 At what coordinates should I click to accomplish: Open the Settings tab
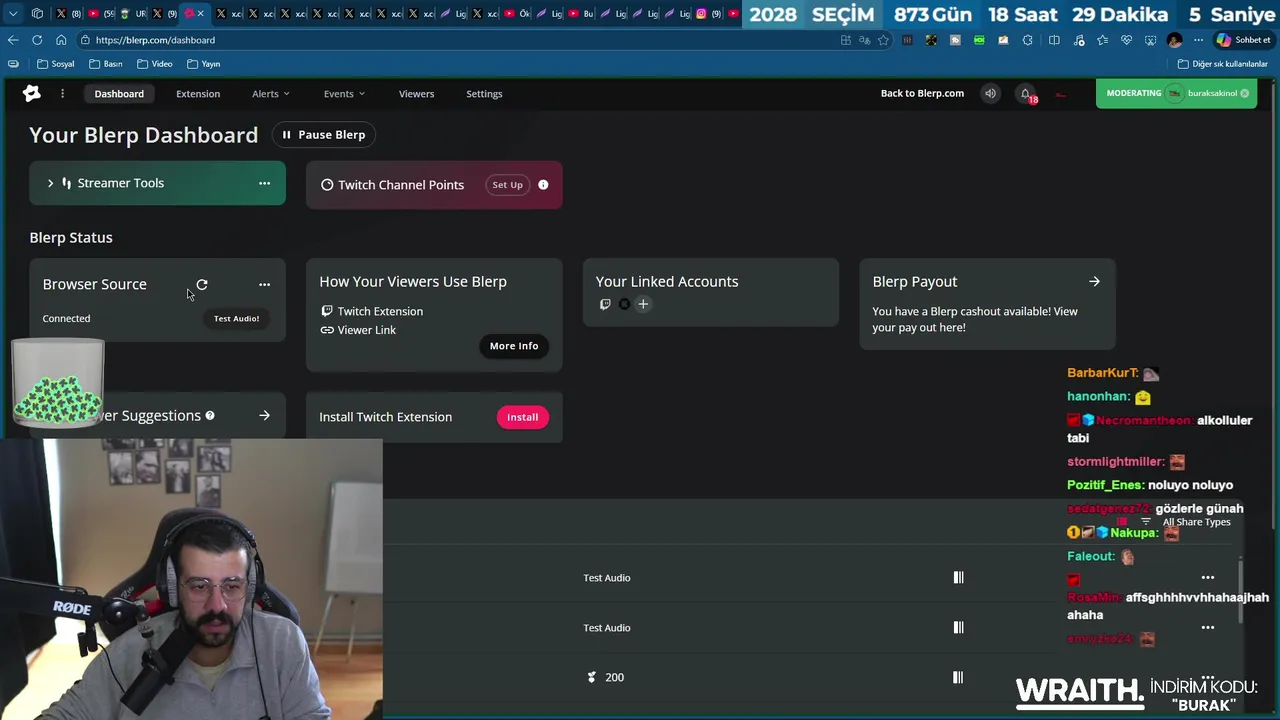[484, 94]
